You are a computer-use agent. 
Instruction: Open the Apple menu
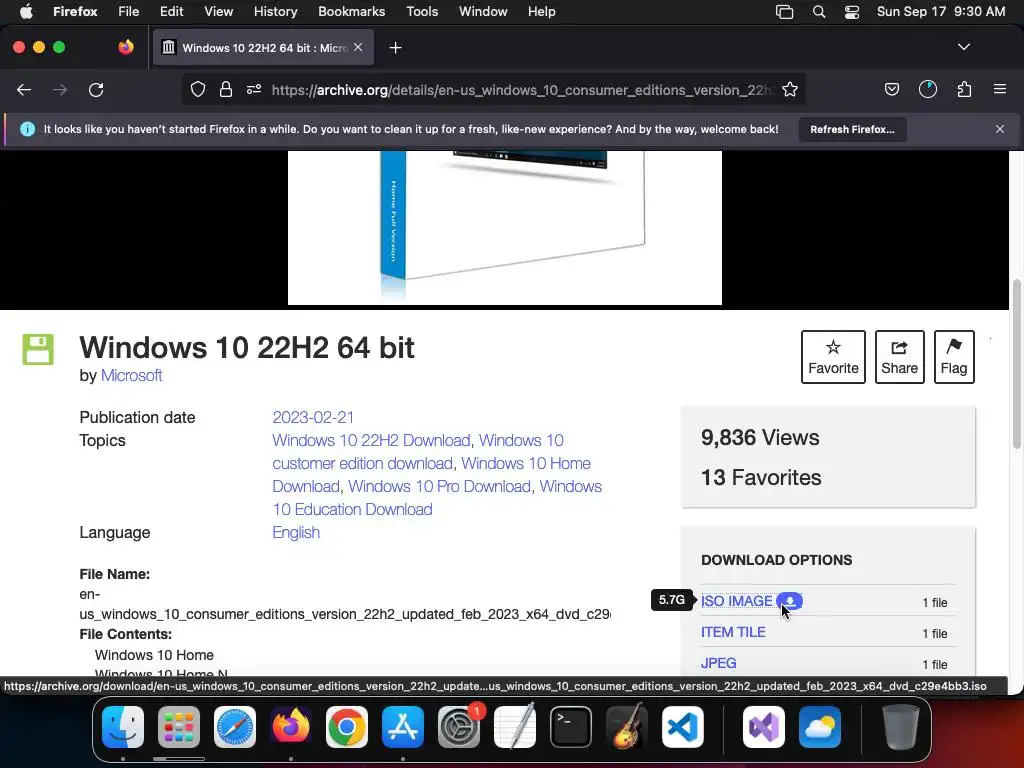(26, 11)
